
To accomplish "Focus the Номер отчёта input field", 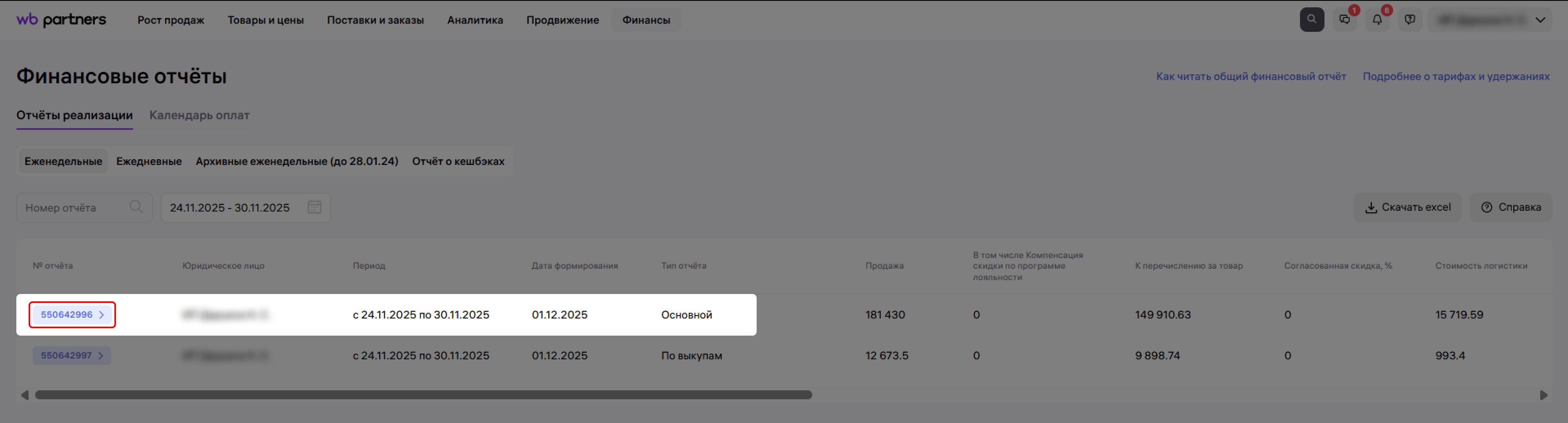I will pyautogui.click(x=73, y=207).
